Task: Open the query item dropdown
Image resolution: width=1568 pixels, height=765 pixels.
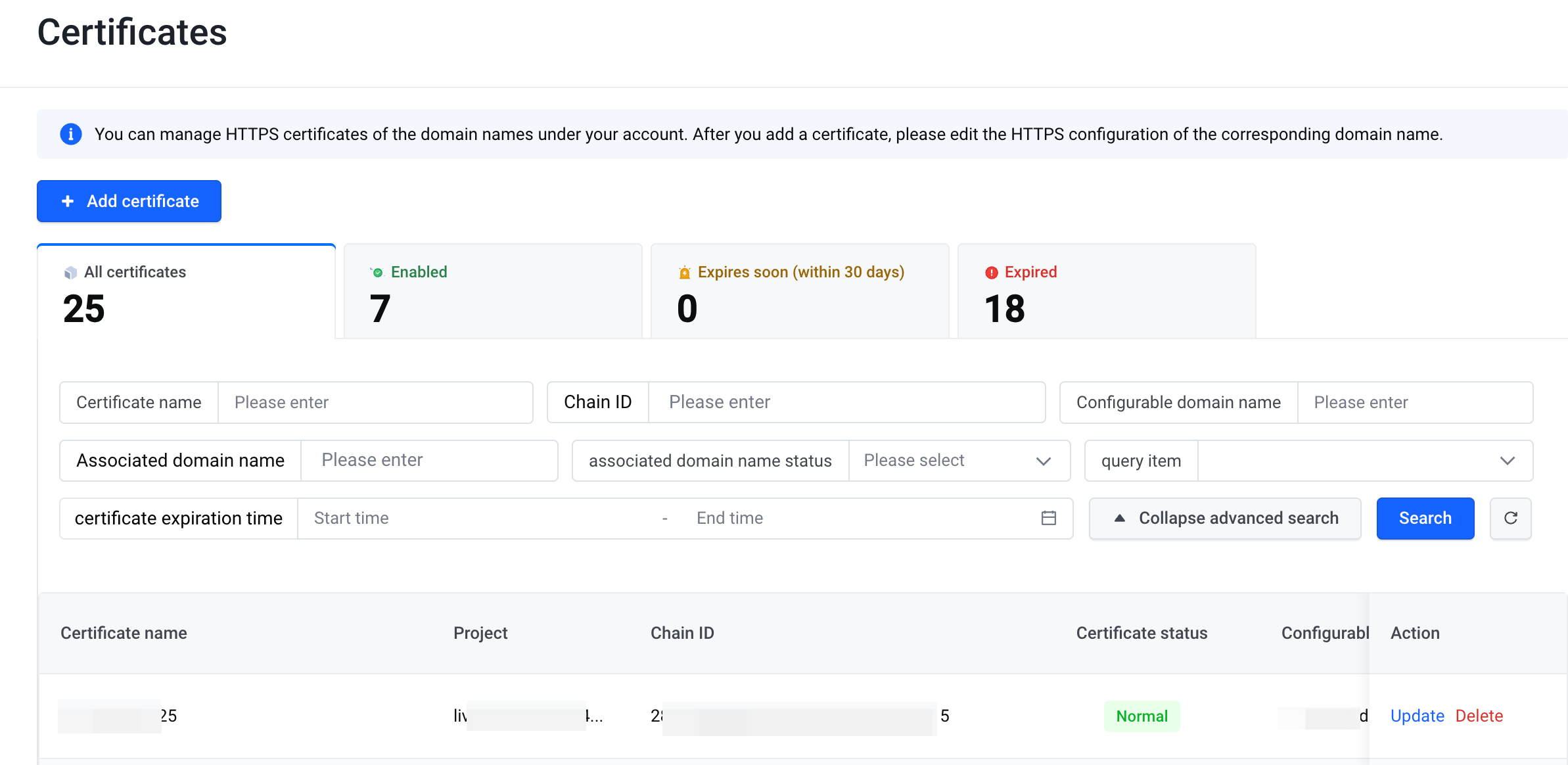Action: pos(1364,461)
